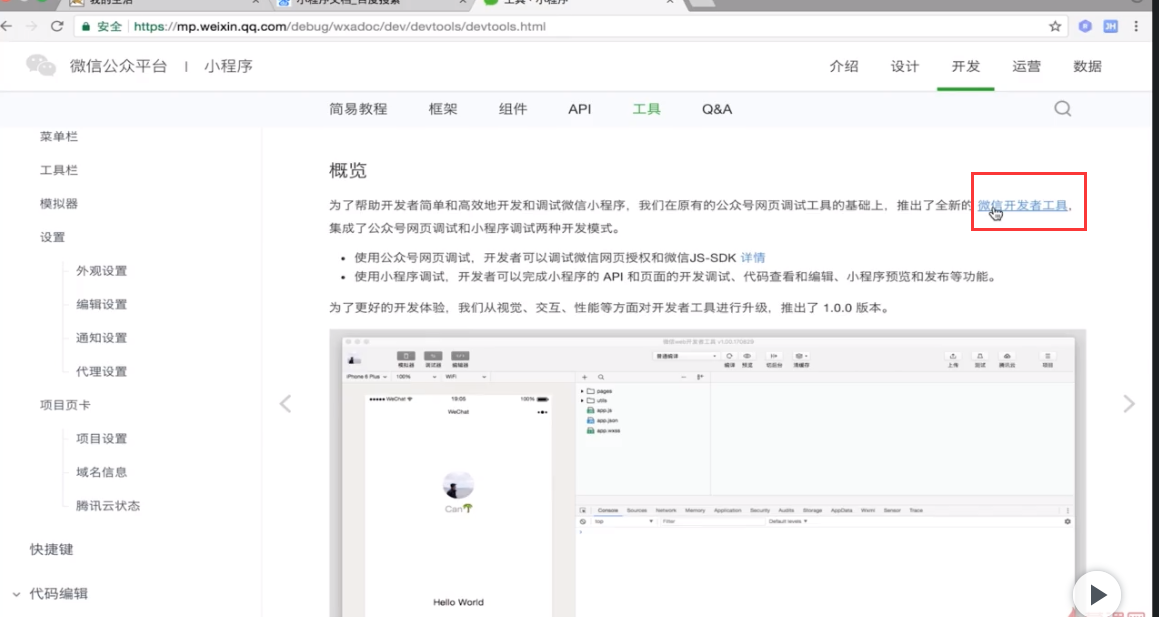The width and height of the screenshot is (1159, 617).
Task: Open 工具栏 in the sidebar
Action: tap(59, 170)
